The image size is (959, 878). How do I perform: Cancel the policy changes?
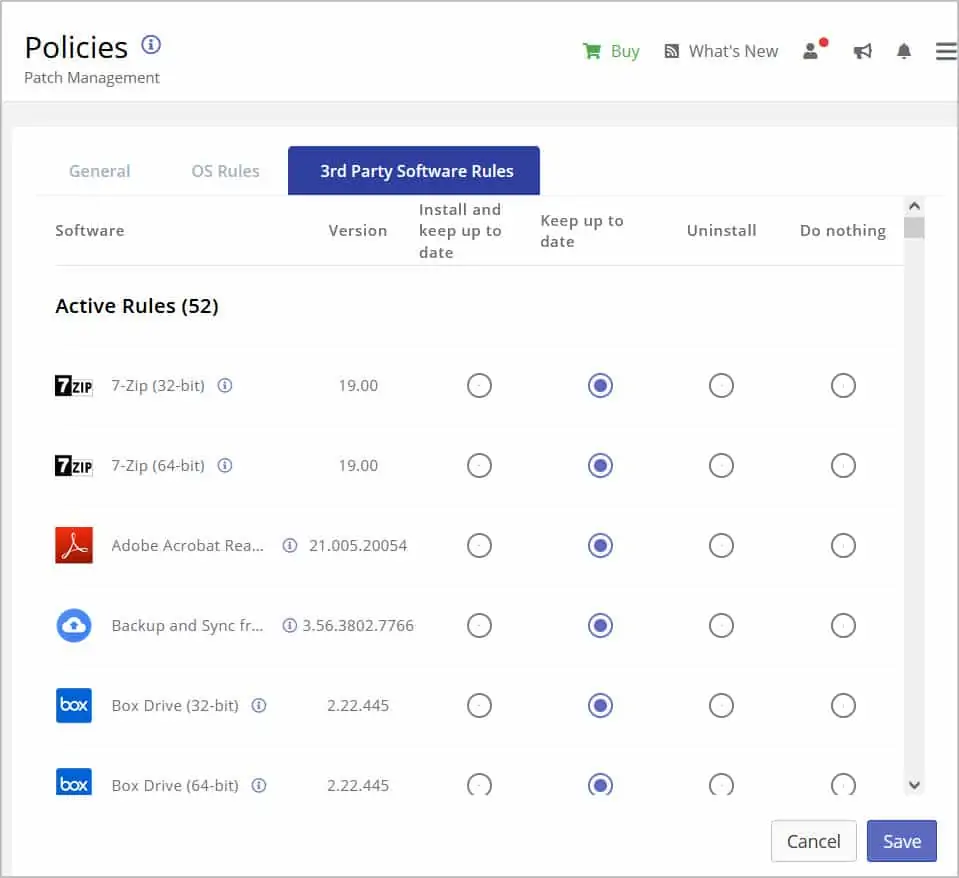(813, 841)
